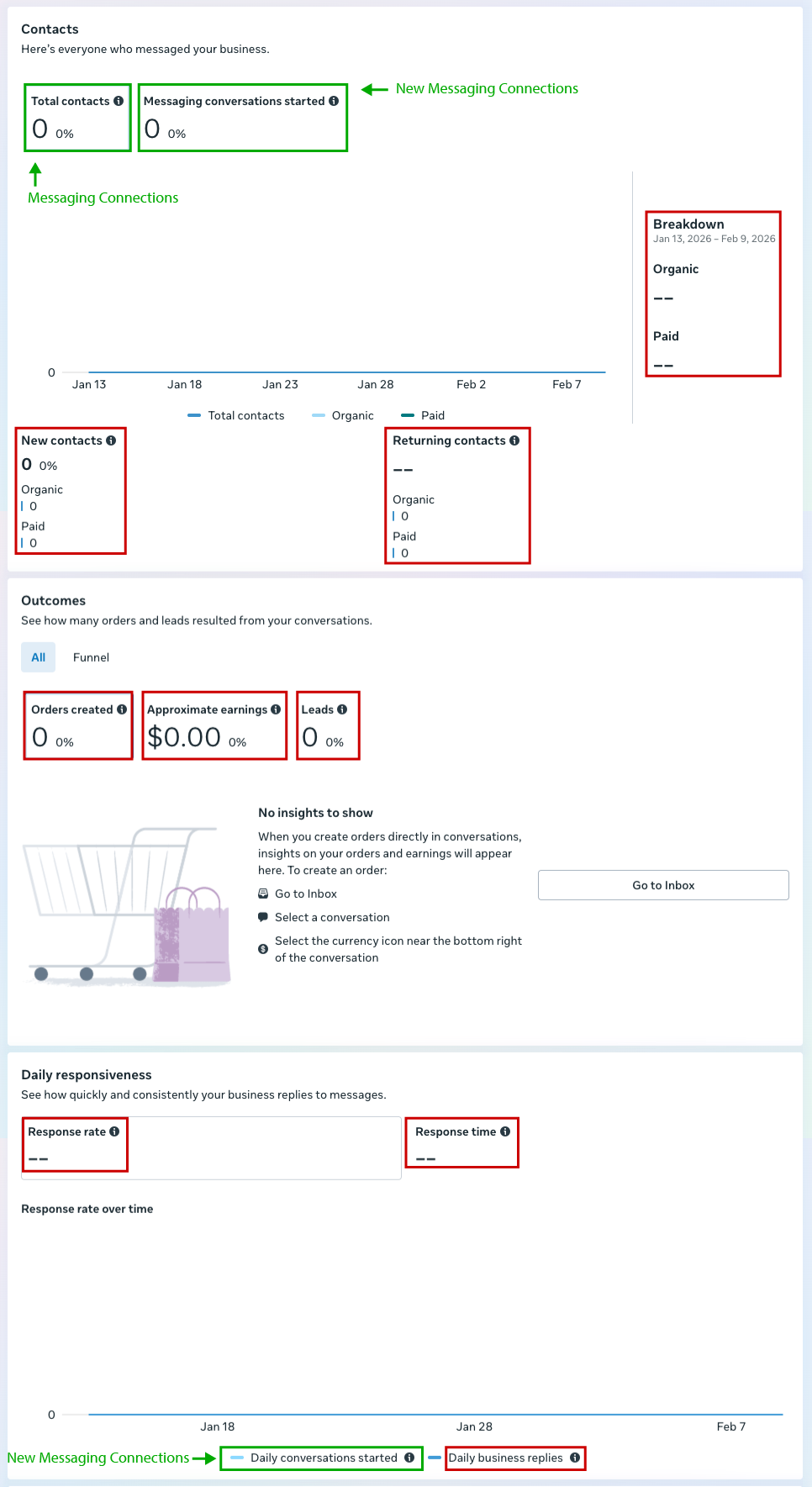Click info icon for Daily business replies
This screenshot has height=1487, width=812.
click(x=575, y=1458)
